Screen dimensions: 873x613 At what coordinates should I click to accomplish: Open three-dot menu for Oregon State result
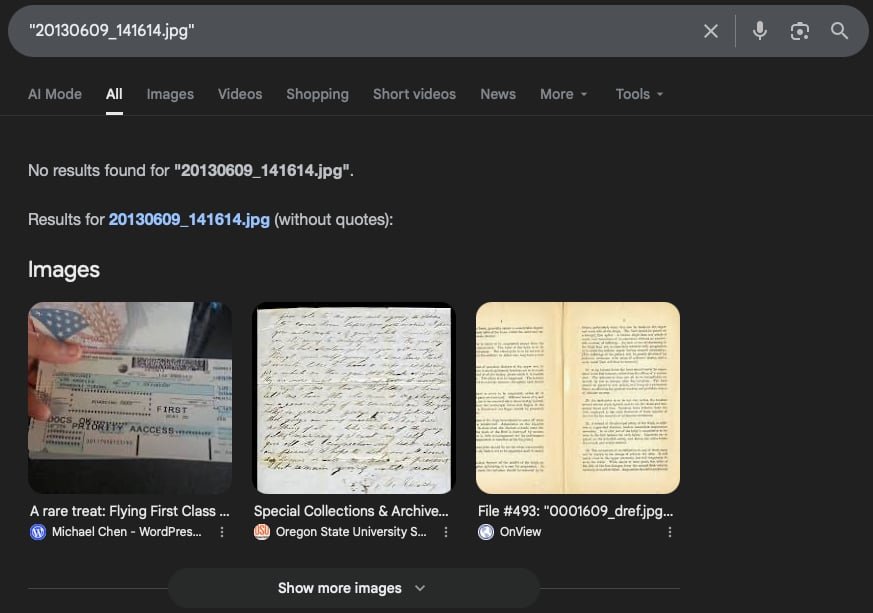[446, 532]
